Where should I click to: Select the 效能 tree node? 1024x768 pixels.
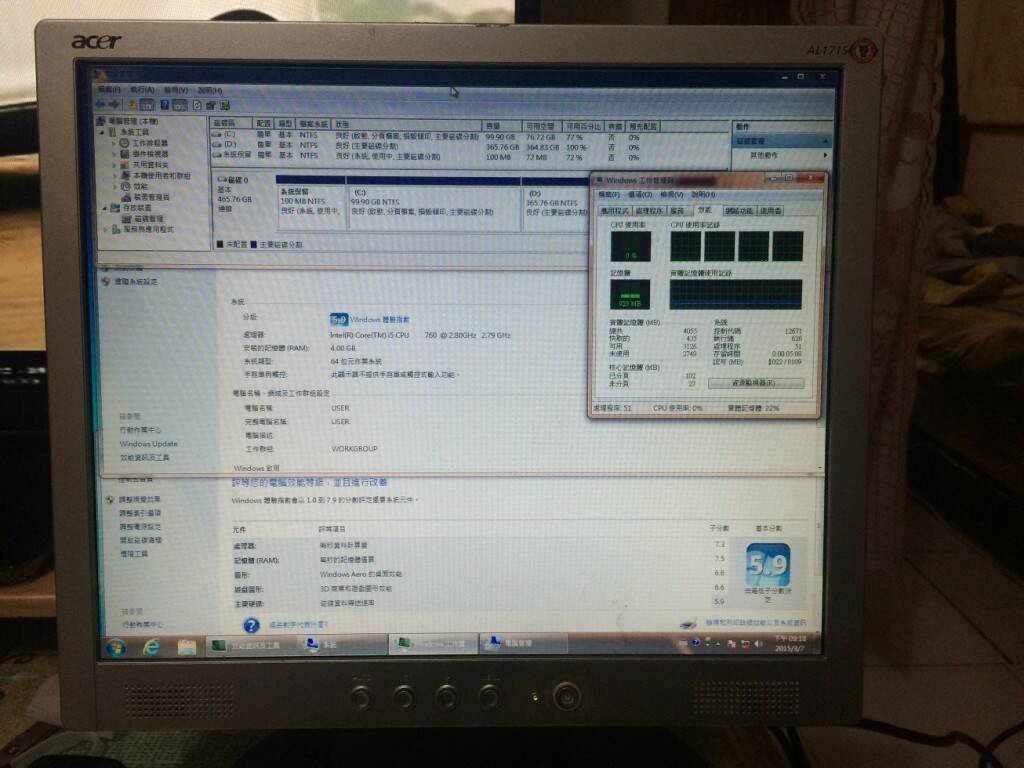(134, 187)
